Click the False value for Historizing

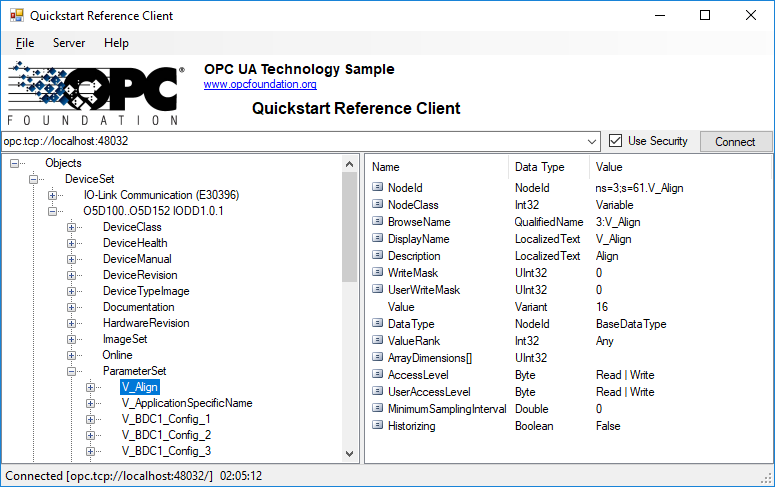coord(608,426)
